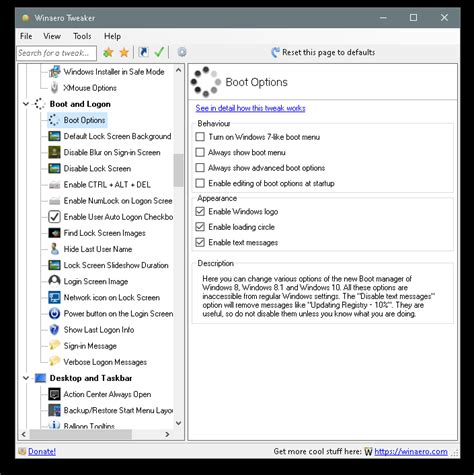The width and height of the screenshot is (474, 475).
Task: Click the Default Lock Screen Background icon
Action: pos(54,136)
